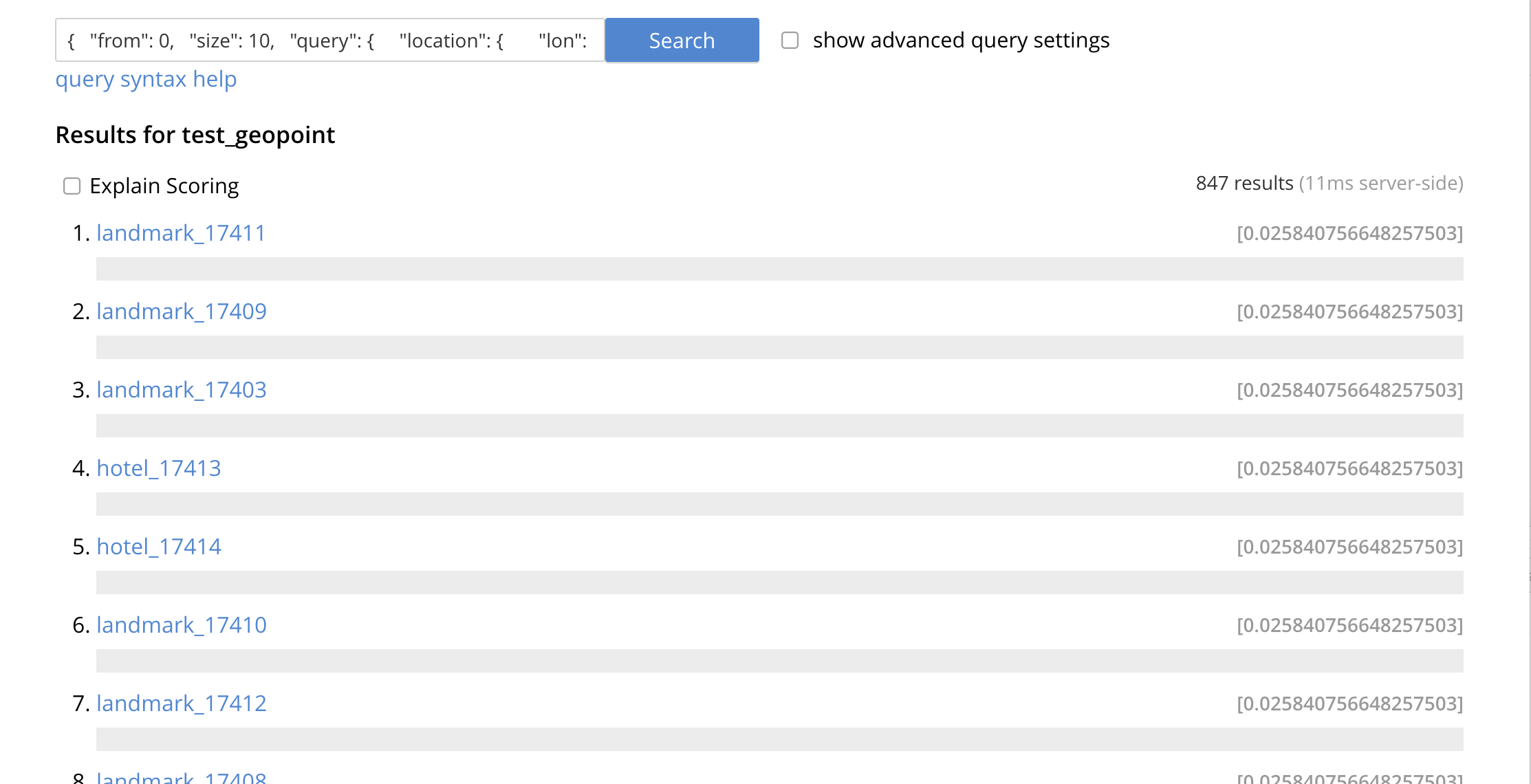1531x784 pixels.
Task: Toggle the advanced query settings expander
Action: [791, 40]
